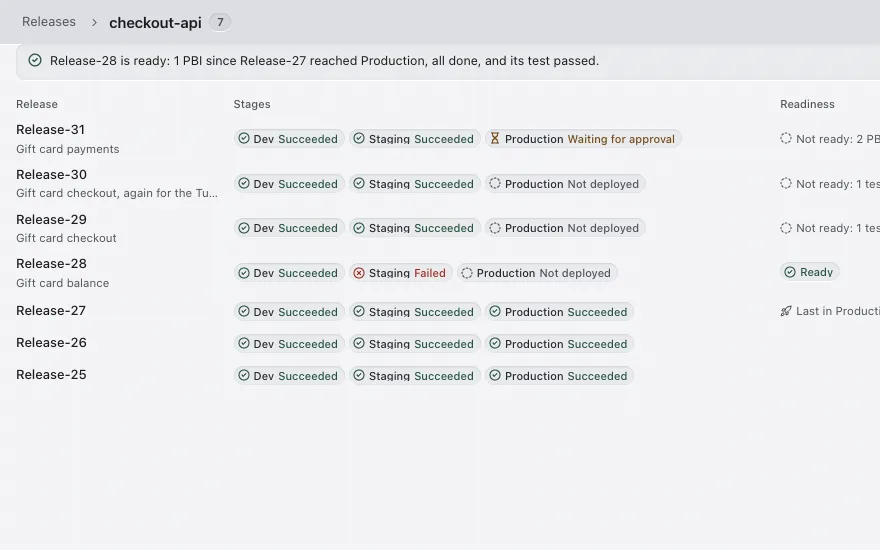Click dashed circle icon in Release-30 Production pill
880x550 pixels.
494,183
